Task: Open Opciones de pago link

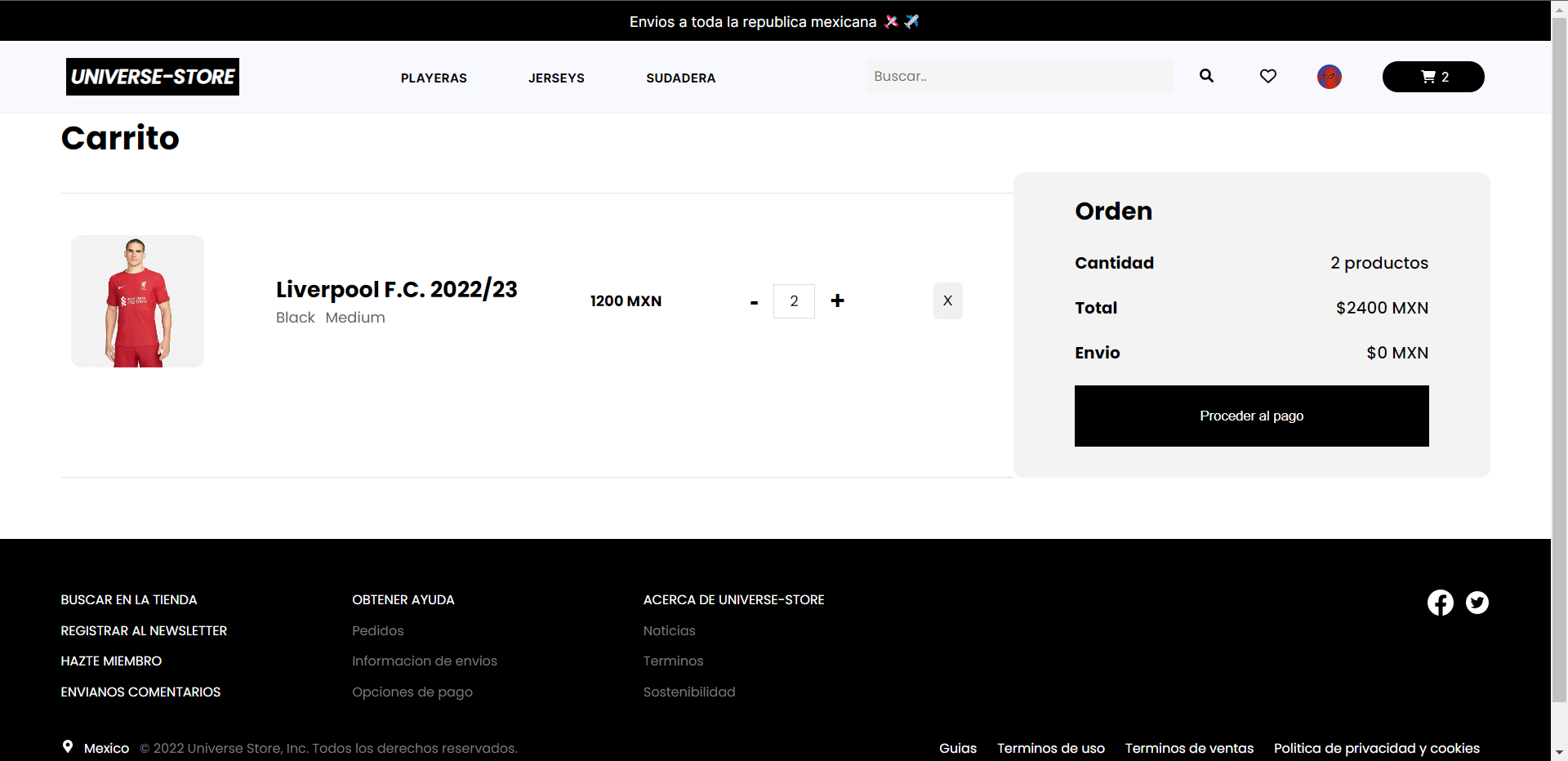Action: tap(412, 692)
